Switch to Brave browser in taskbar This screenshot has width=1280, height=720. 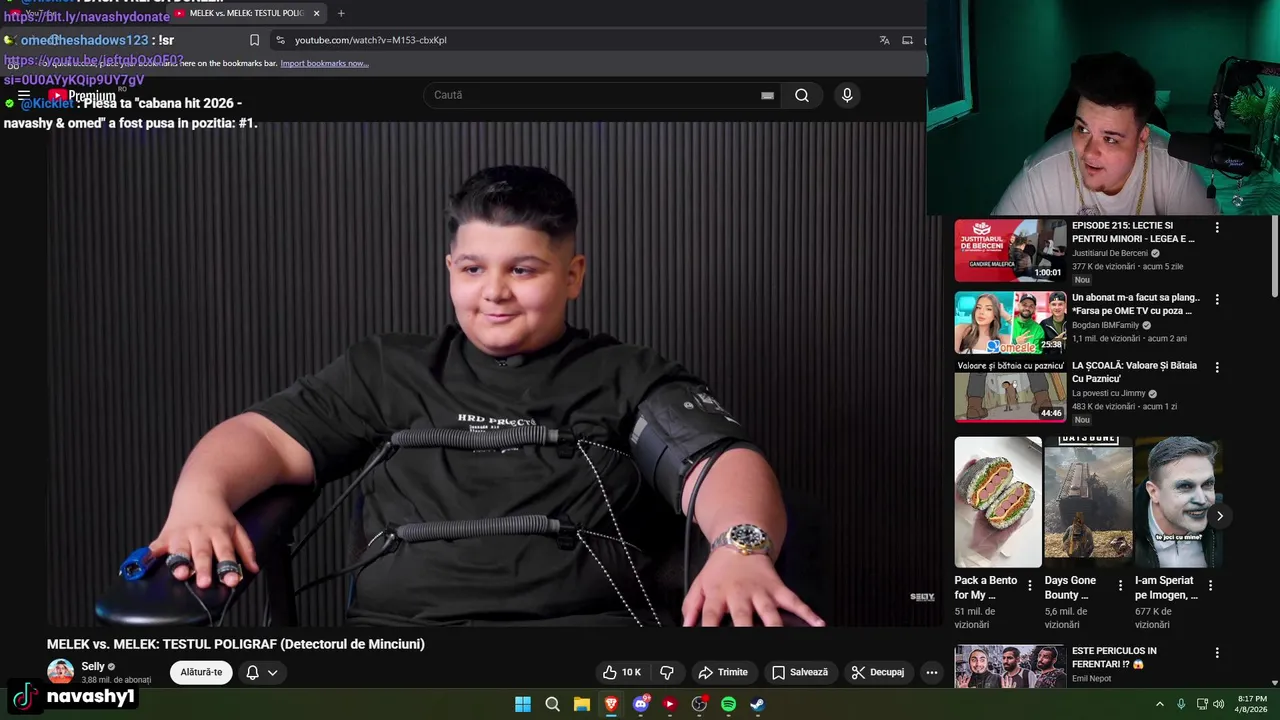[x=611, y=704]
